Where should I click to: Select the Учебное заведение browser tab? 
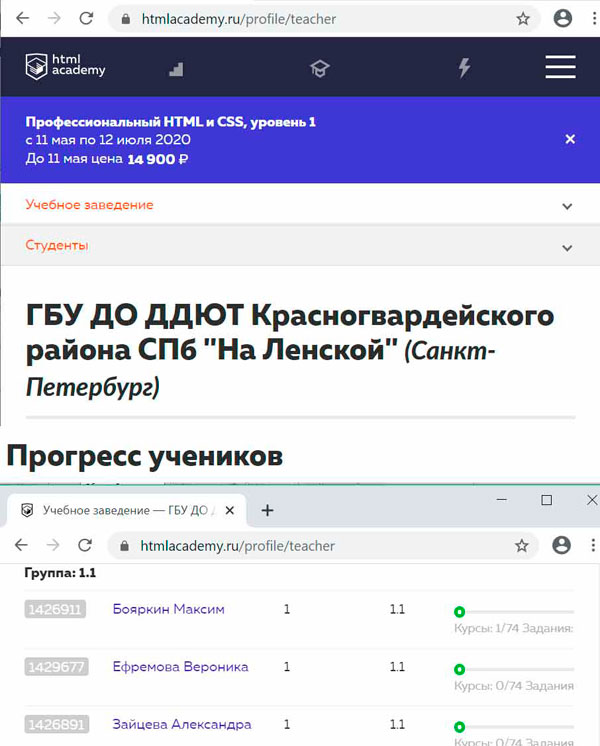[126, 510]
